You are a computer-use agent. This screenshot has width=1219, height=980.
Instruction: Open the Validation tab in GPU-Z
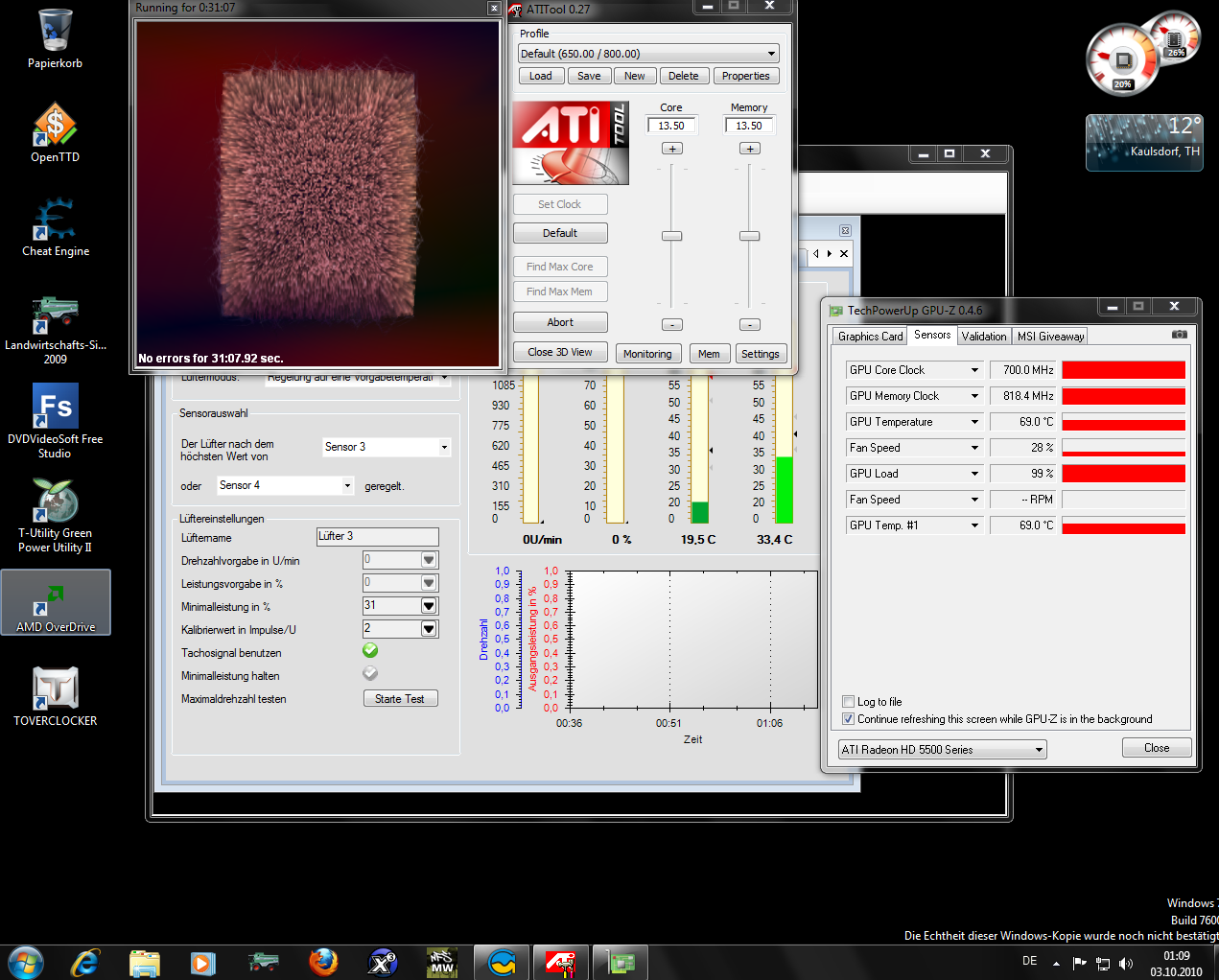click(x=984, y=337)
